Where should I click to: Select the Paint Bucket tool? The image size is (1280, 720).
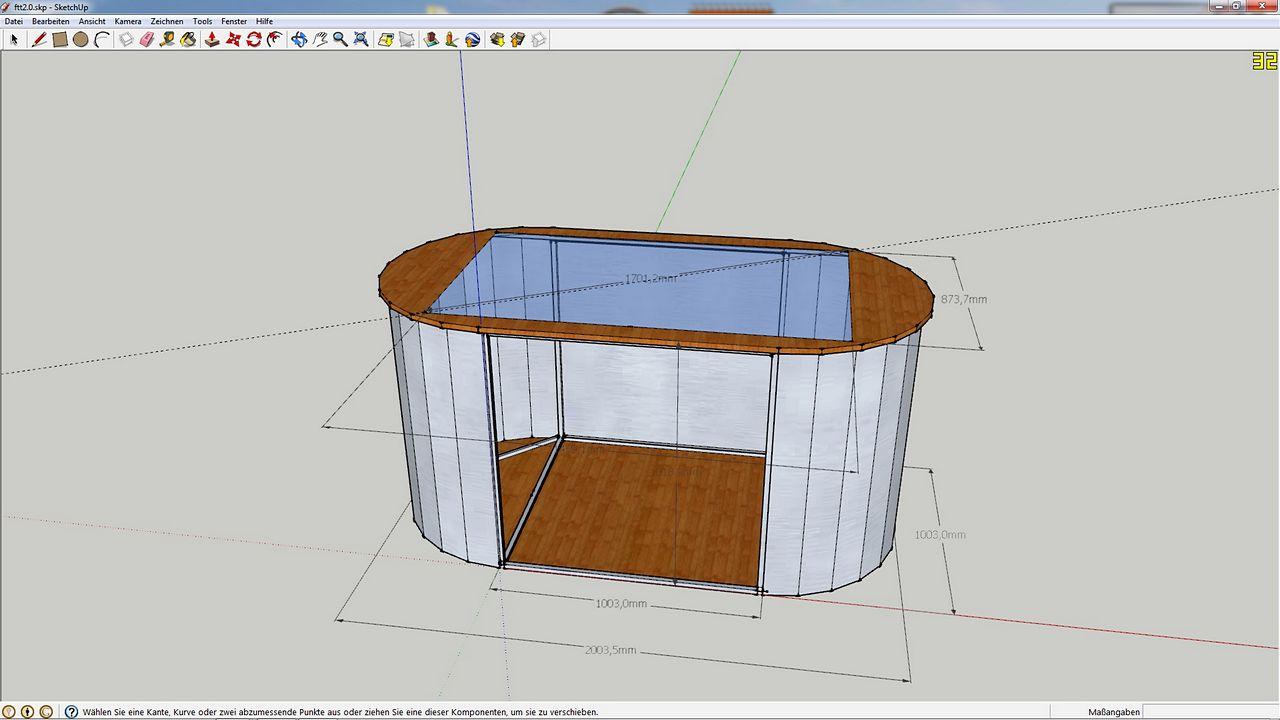[188, 40]
